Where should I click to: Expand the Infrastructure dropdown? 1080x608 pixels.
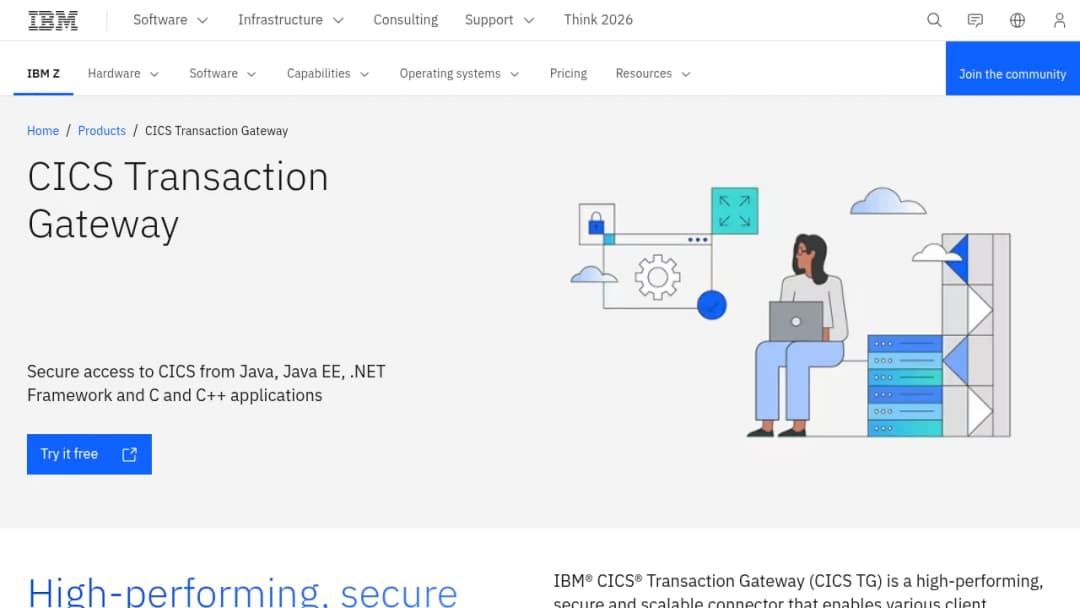pyautogui.click(x=291, y=20)
